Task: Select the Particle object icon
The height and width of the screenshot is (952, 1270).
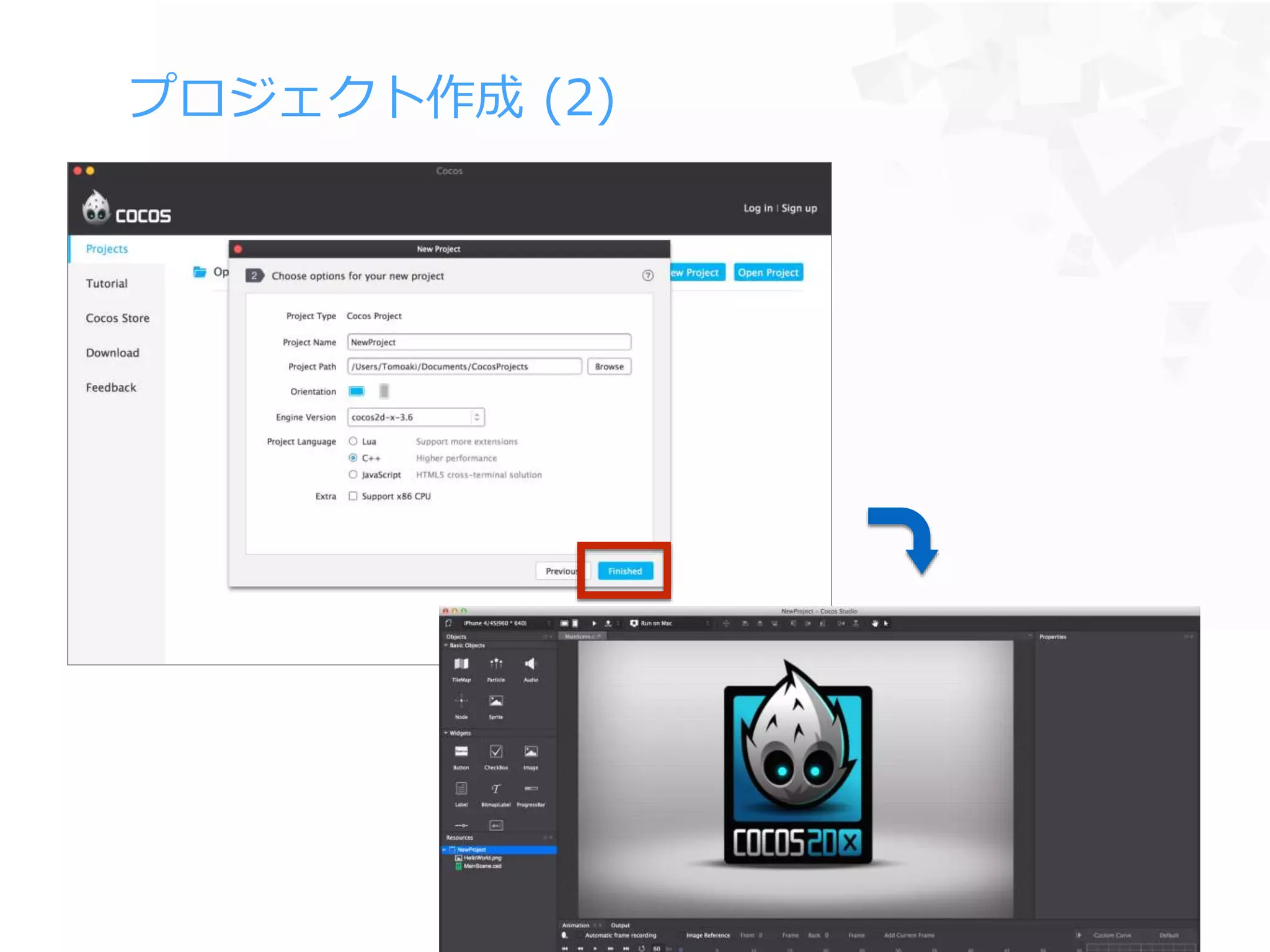Action: click(496, 664)
